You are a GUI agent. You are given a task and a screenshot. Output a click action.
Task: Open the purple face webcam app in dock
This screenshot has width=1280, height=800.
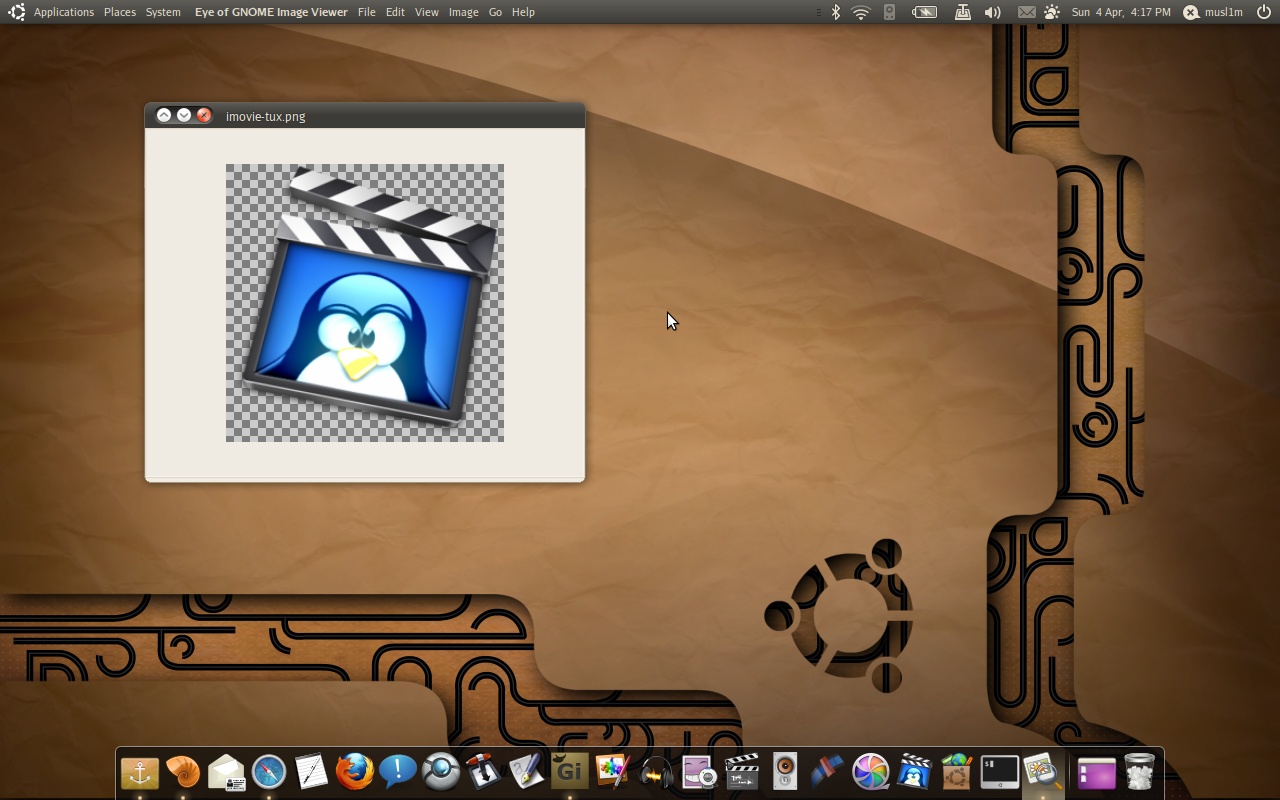pos(699,772)
